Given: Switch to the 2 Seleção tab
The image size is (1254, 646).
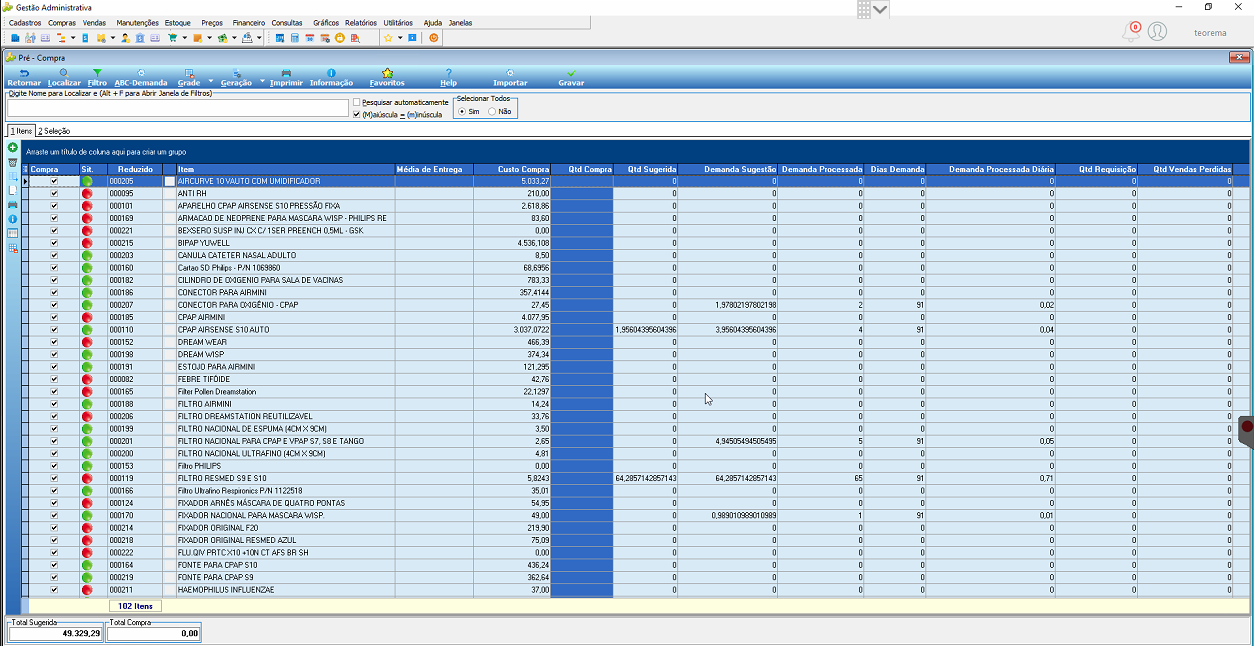Looking at the screenshot, I should pos(54,131).
